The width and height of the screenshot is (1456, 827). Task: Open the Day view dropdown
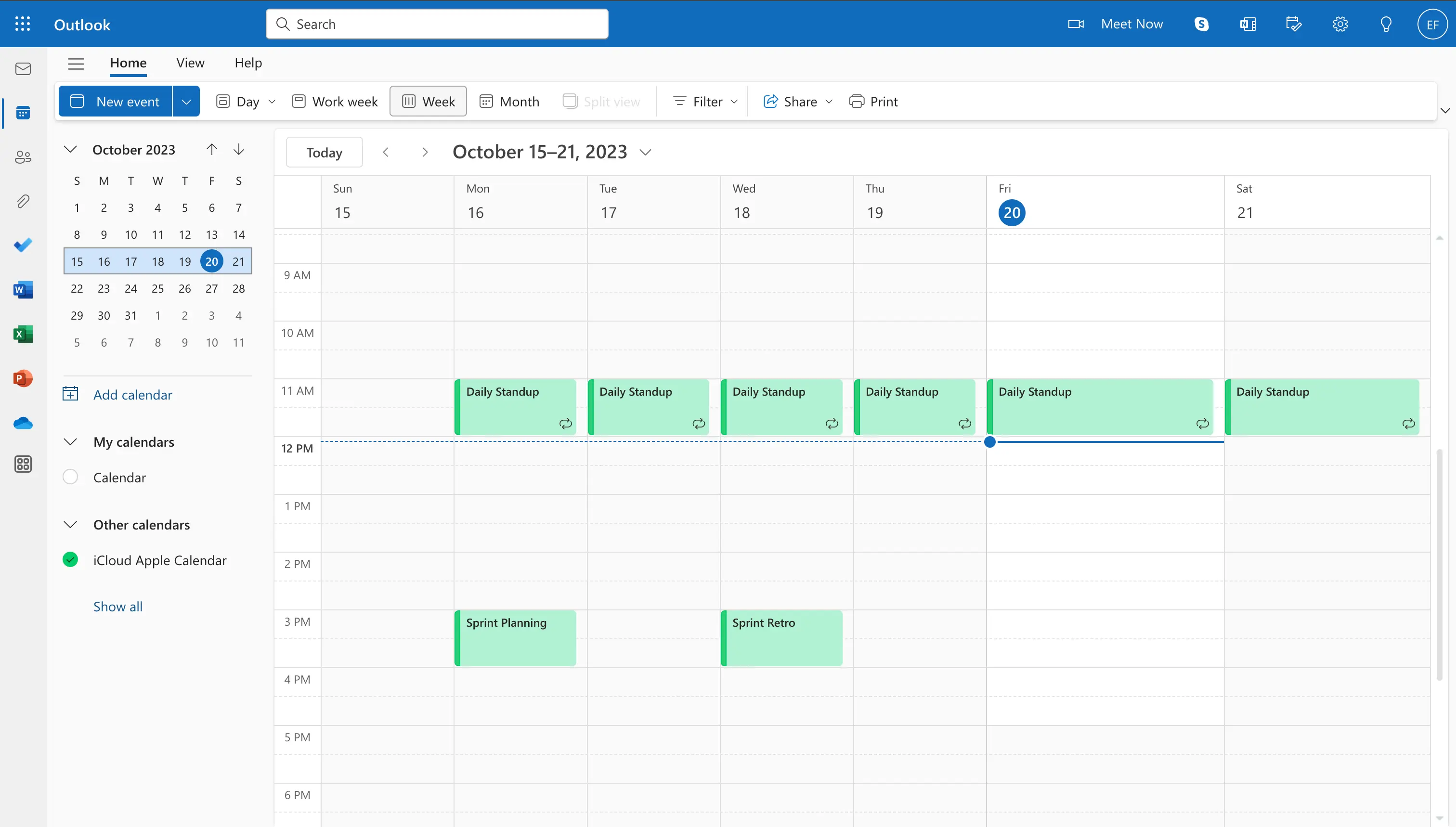271,101
